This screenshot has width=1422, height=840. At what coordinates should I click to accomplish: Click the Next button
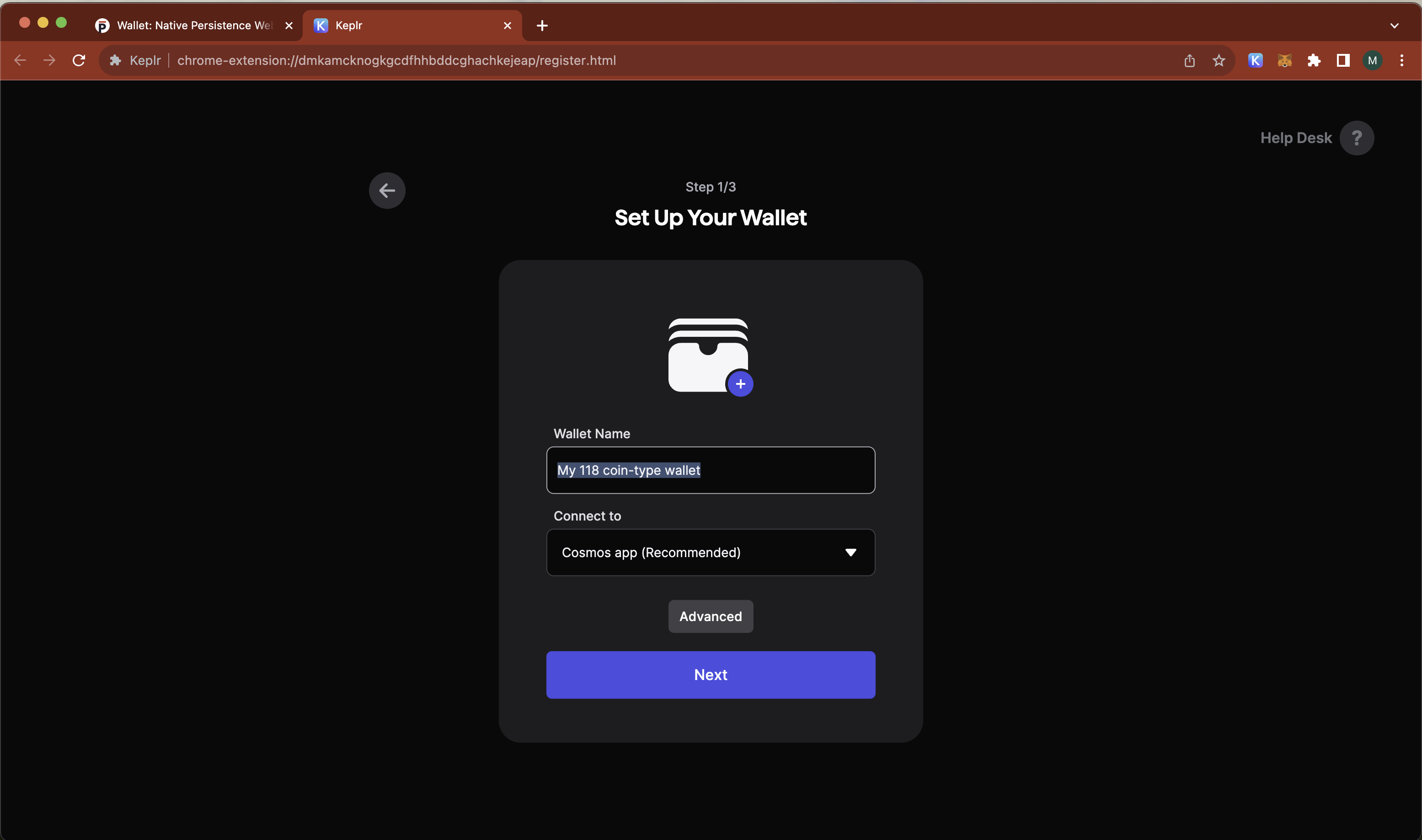tap(710, 675)
